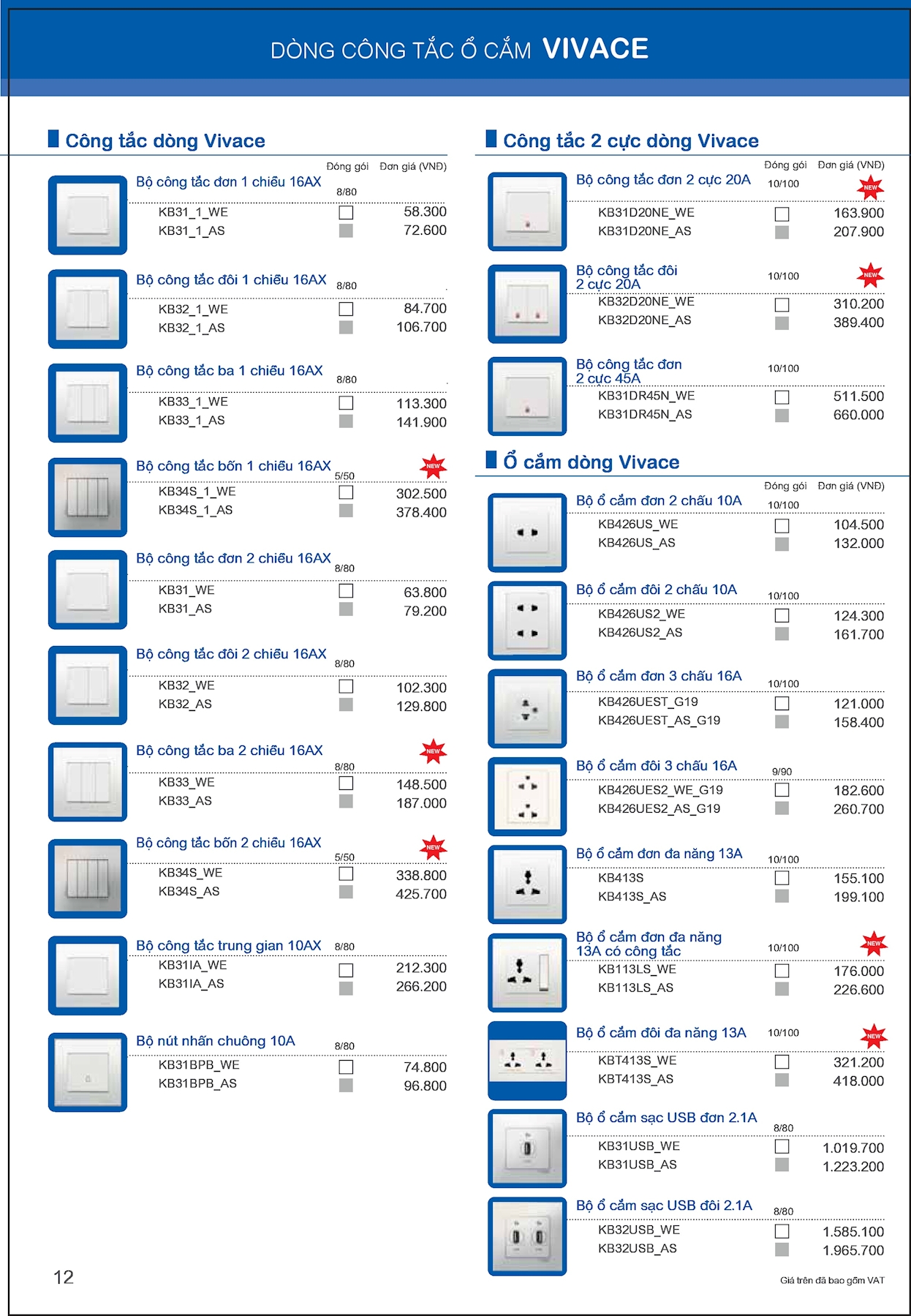This screenshot has width=911, height=1316.
Task: Click the price 425.700
Action: 421,894
